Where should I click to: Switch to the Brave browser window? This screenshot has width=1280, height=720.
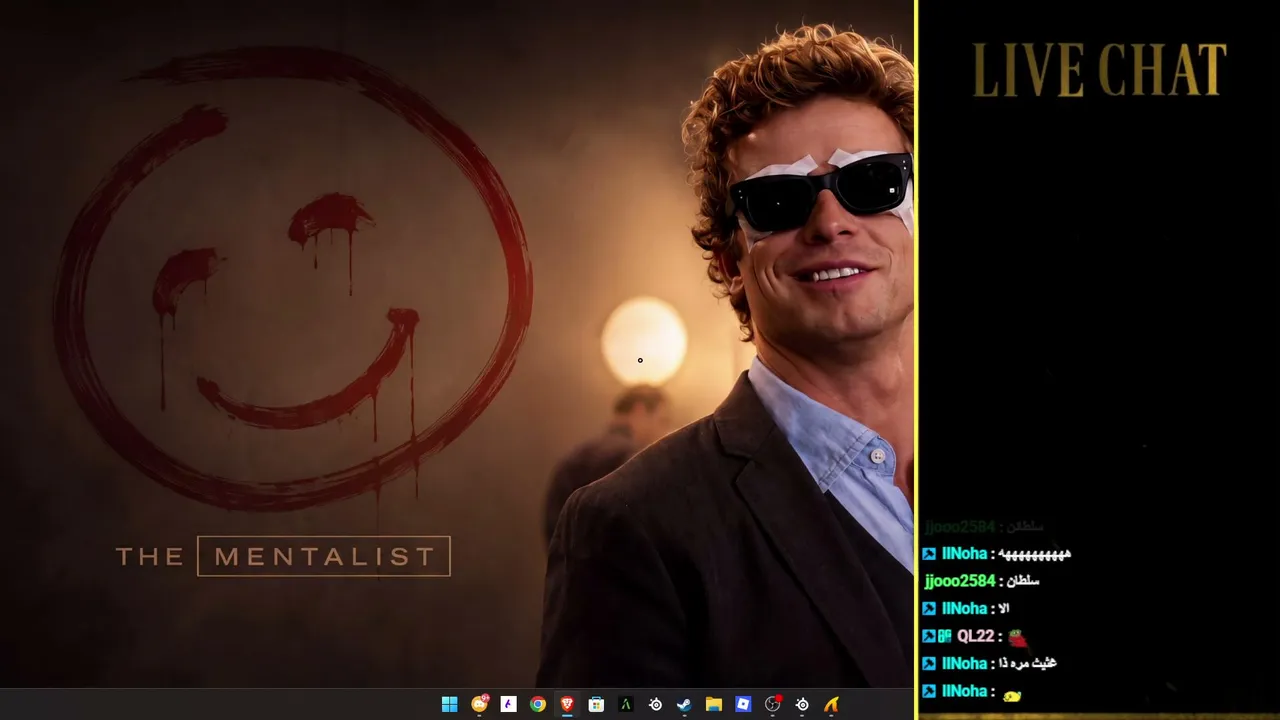coord(567,704)
